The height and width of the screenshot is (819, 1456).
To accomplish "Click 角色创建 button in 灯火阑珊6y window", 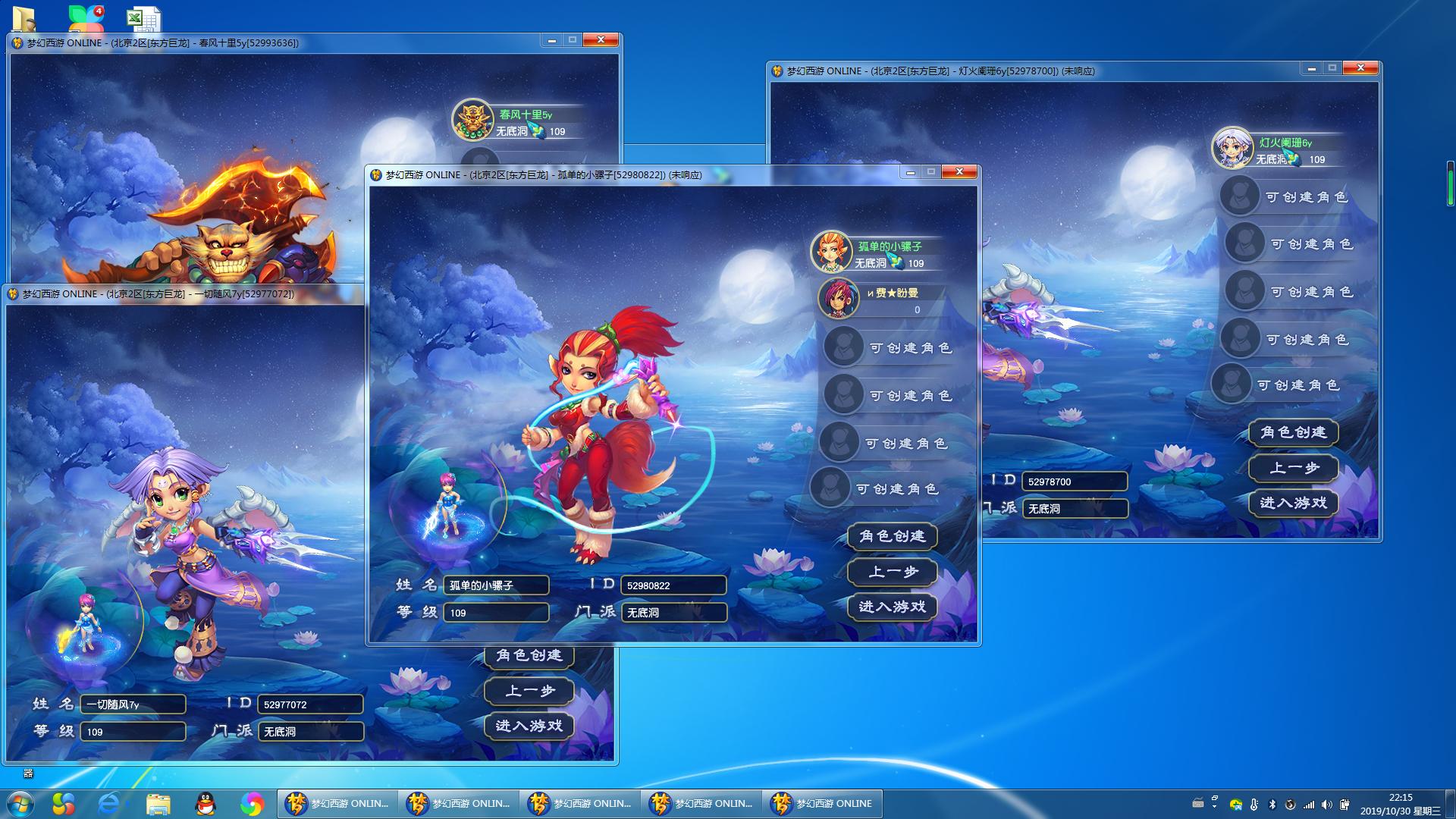I will 1293,432.
